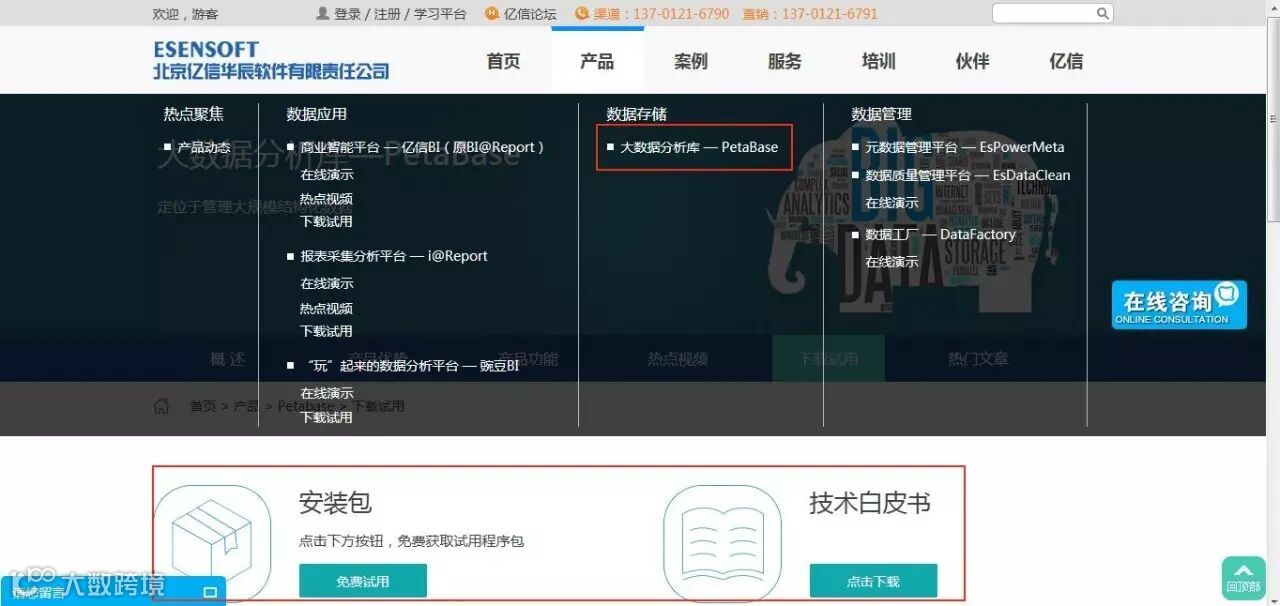
Task: Click the phone icon beside 渠道
Action: [582, 14]
